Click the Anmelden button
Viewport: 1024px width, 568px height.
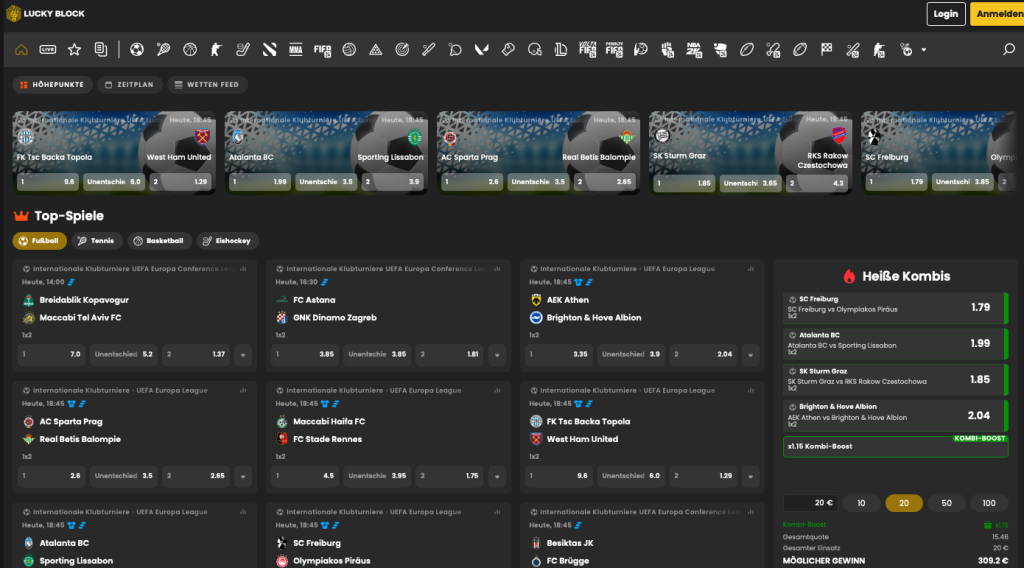pyautogui.click(x=997, y=14)
